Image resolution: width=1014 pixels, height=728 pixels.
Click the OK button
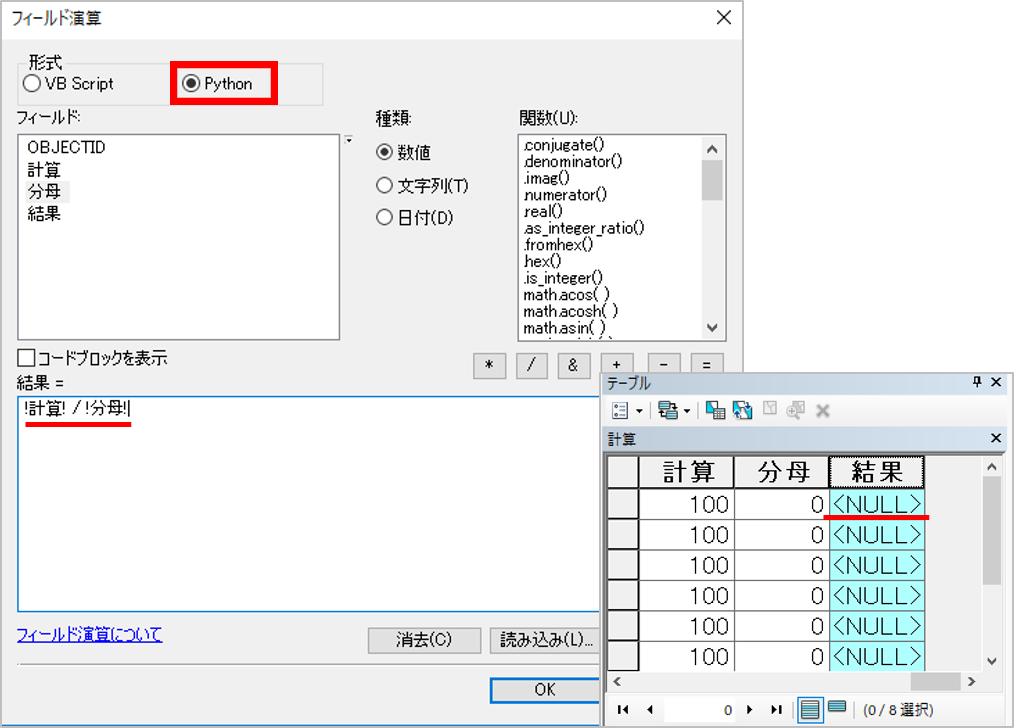545,690
